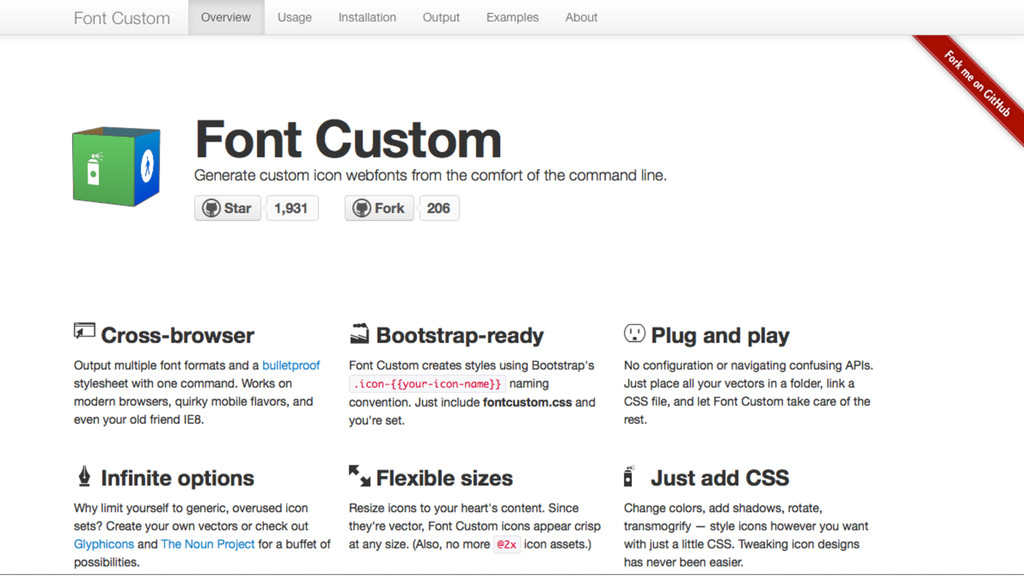Click the Cross-browser window icon
The height and width of the screenshot is (576, 1024).
[84, 331]
